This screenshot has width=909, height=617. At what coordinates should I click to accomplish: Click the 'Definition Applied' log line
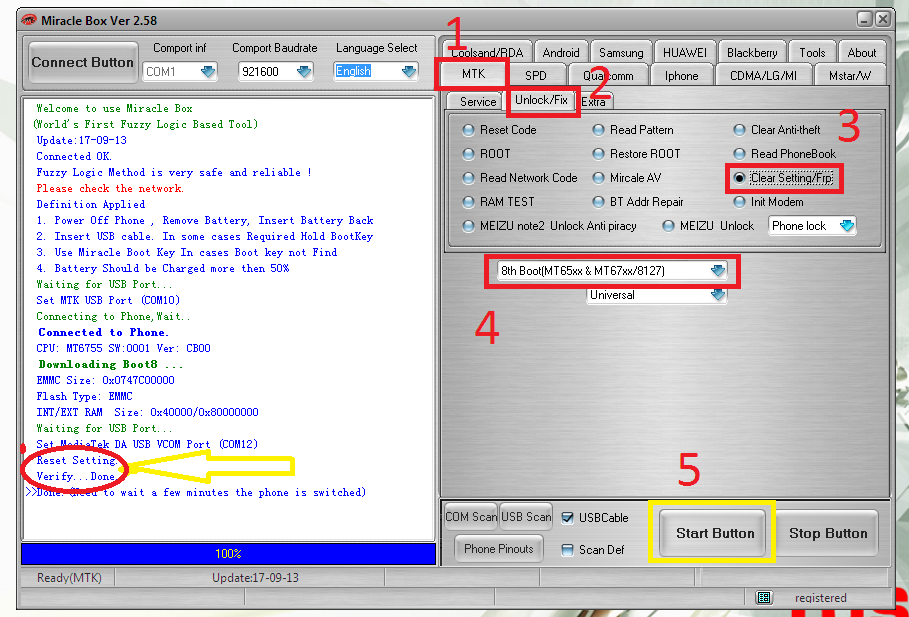90,204
